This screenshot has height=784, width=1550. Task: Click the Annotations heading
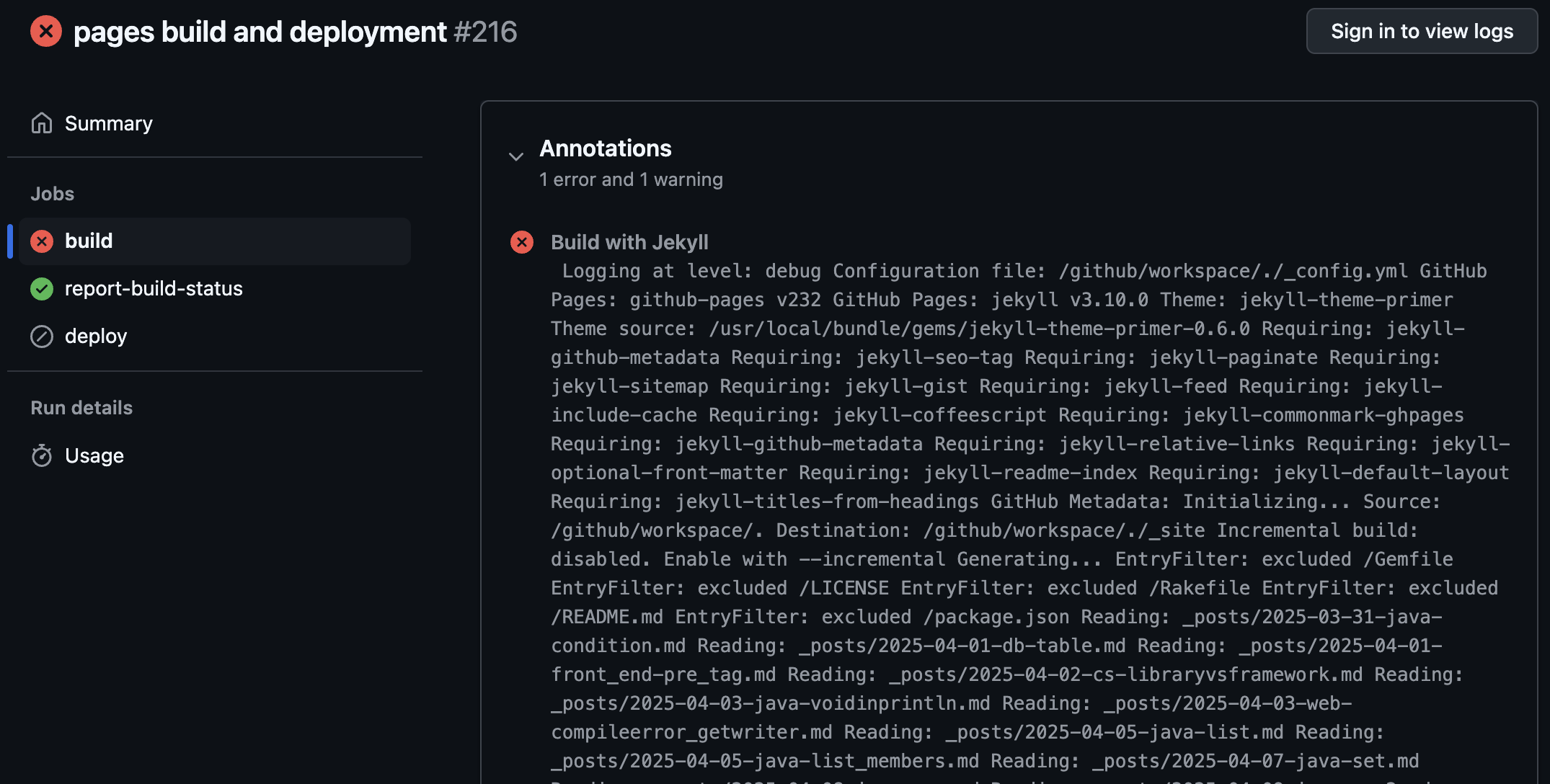pyautogui.click(x=606, y=148)
